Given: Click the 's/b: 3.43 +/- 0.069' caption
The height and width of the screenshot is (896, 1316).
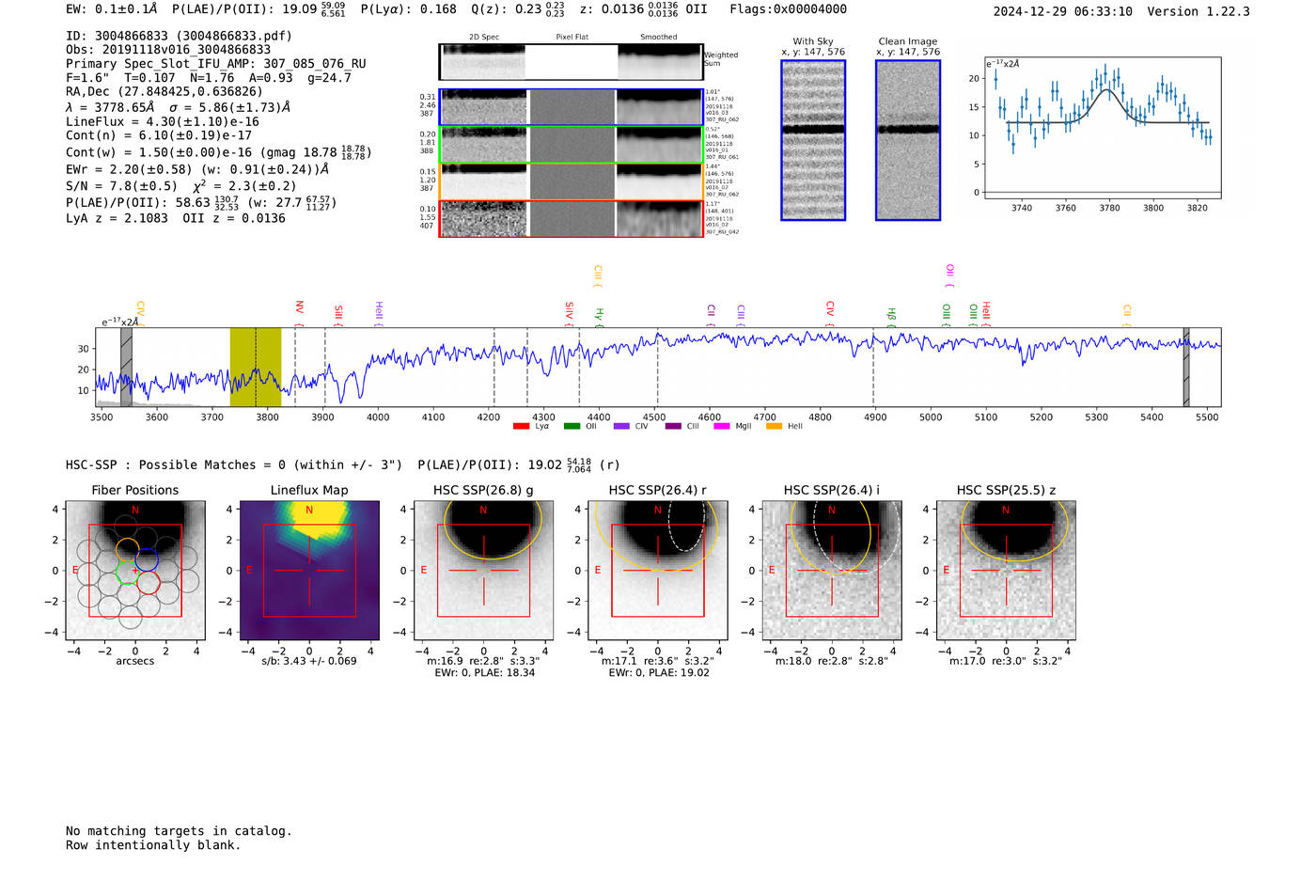Looking at the screenshot, I should click(x=309, y=661).
